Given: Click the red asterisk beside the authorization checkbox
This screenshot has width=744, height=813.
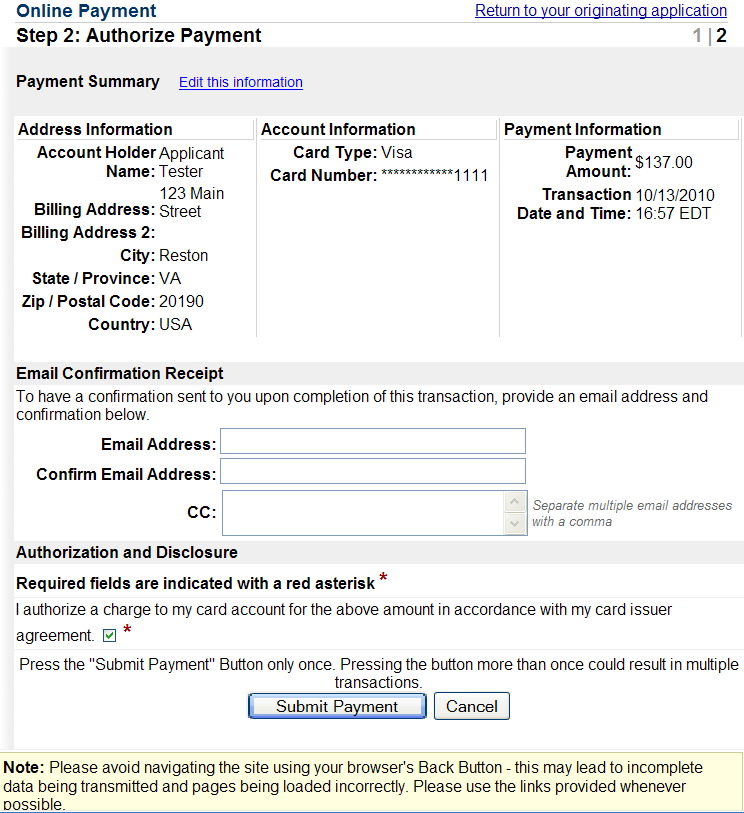Looking at the screenshot, I should point(126,630).
